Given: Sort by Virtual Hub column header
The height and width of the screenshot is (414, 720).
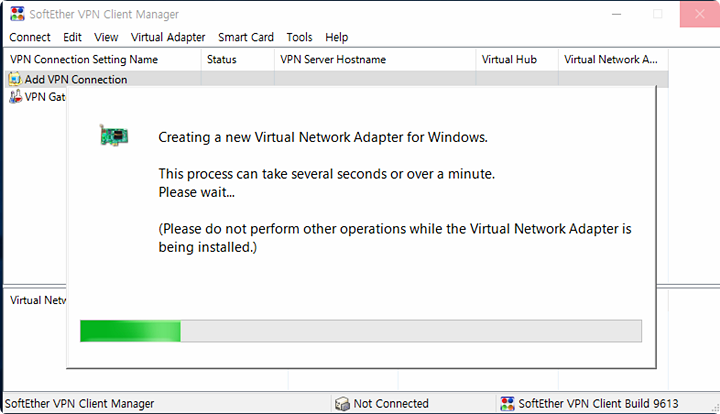Looking at the screenshot, I should (x=517, y=60).
